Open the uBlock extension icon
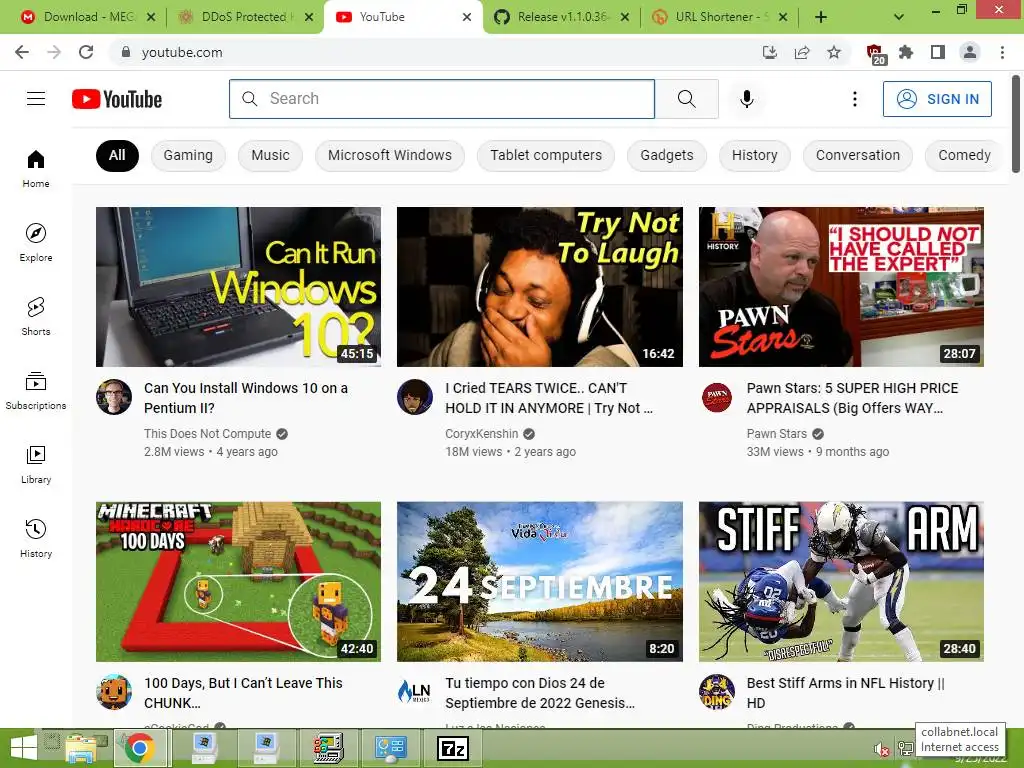 coord(875,54)
